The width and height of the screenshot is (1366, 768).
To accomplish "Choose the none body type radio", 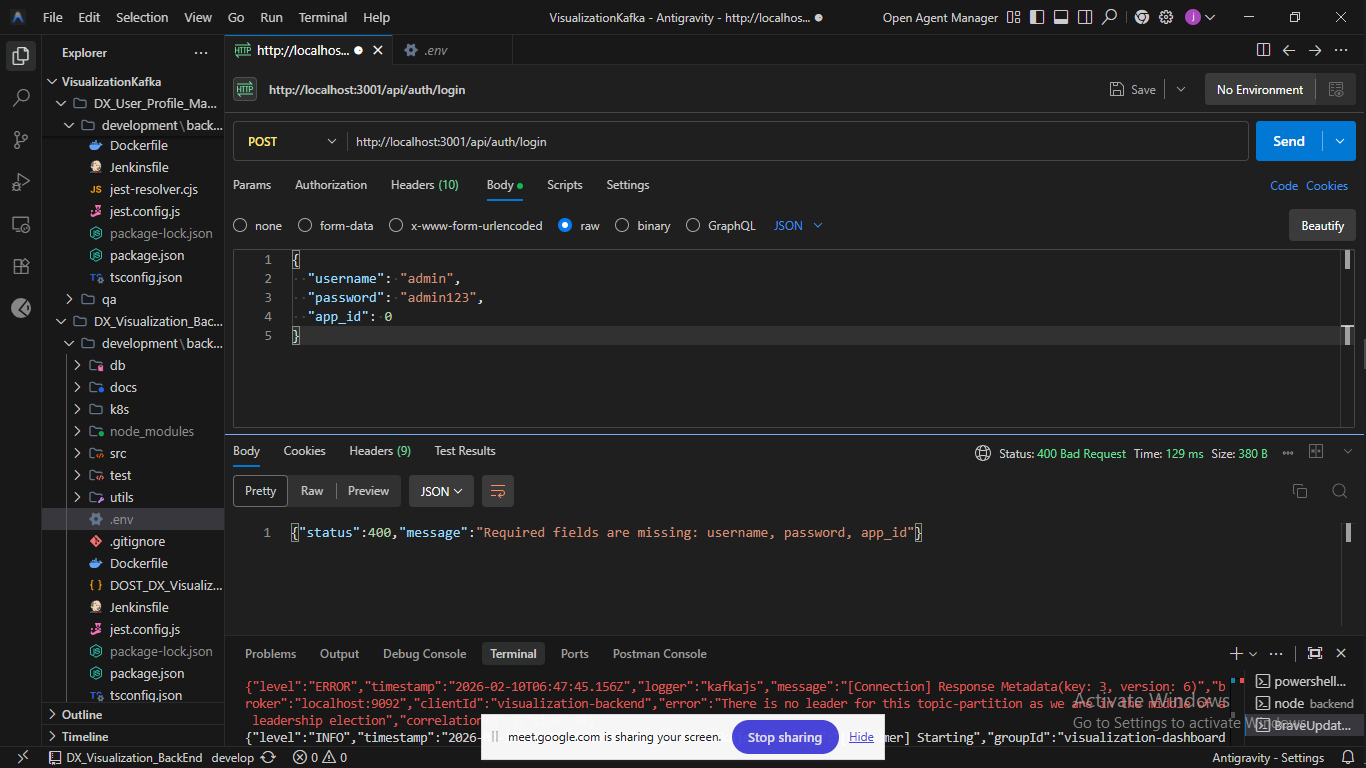I will 240,226.
